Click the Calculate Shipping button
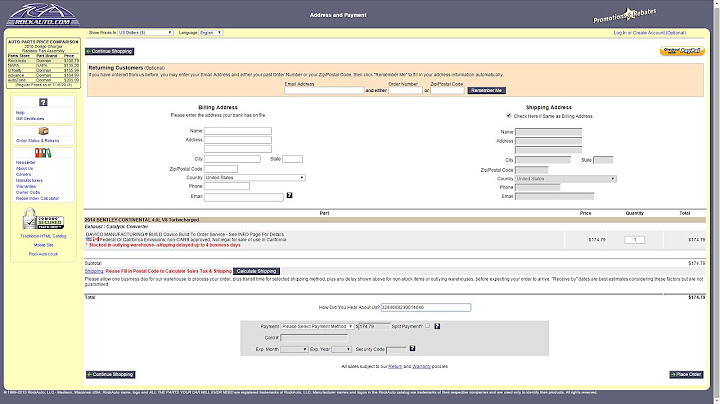This screenshot has height=404, width=720. pyautogui.click(x=256, y=271)
